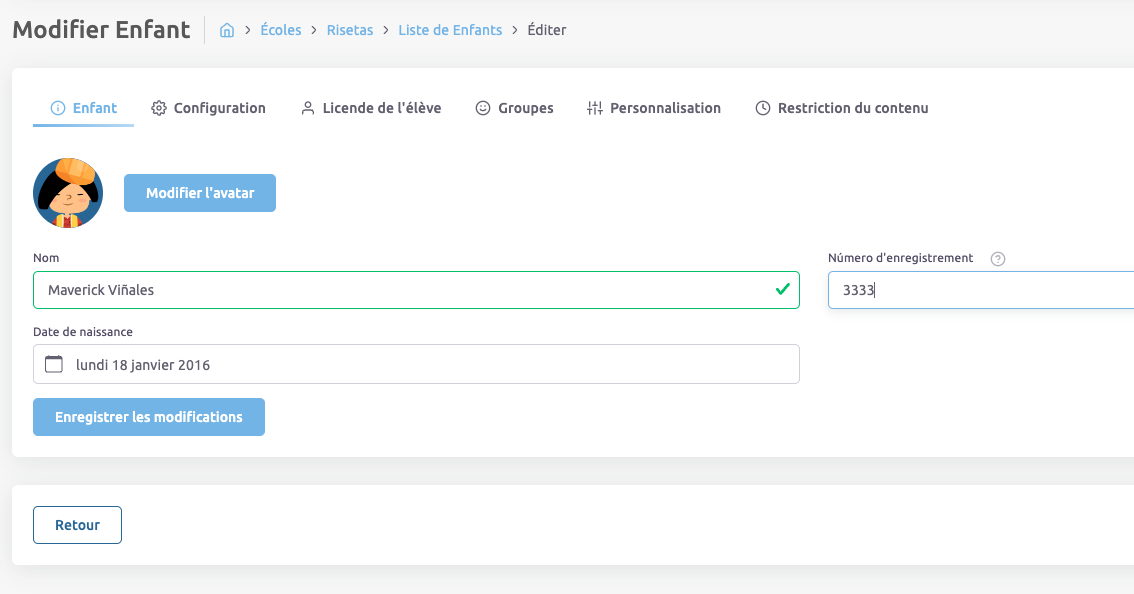This screenshot has width=1134, height=594.
Task: Click the sliders icon for Personnalisation
Action: tap(595, 108)
